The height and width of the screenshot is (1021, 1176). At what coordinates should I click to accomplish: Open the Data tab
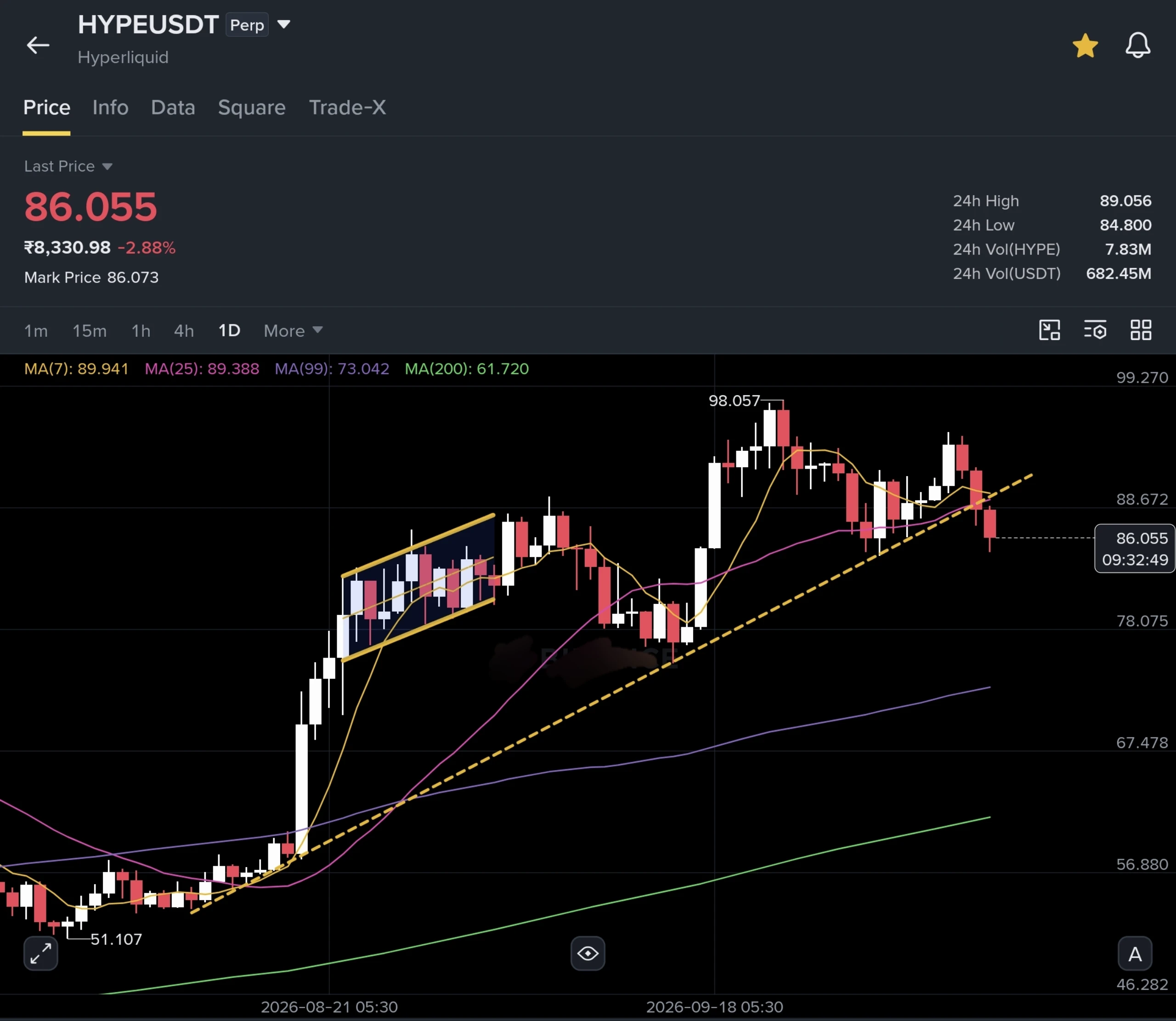coord(173,107)
